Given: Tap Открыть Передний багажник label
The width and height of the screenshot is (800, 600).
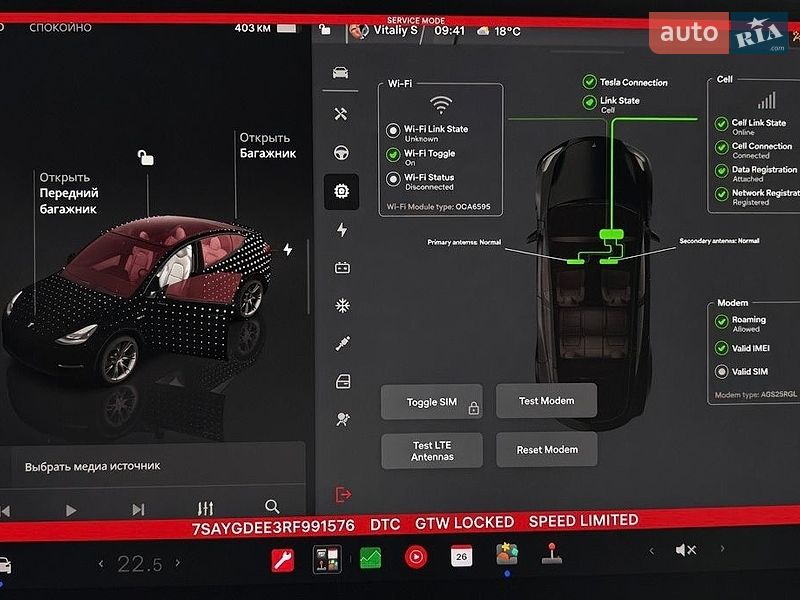Looking at the screenshot, I should click(x=69, y=193).
